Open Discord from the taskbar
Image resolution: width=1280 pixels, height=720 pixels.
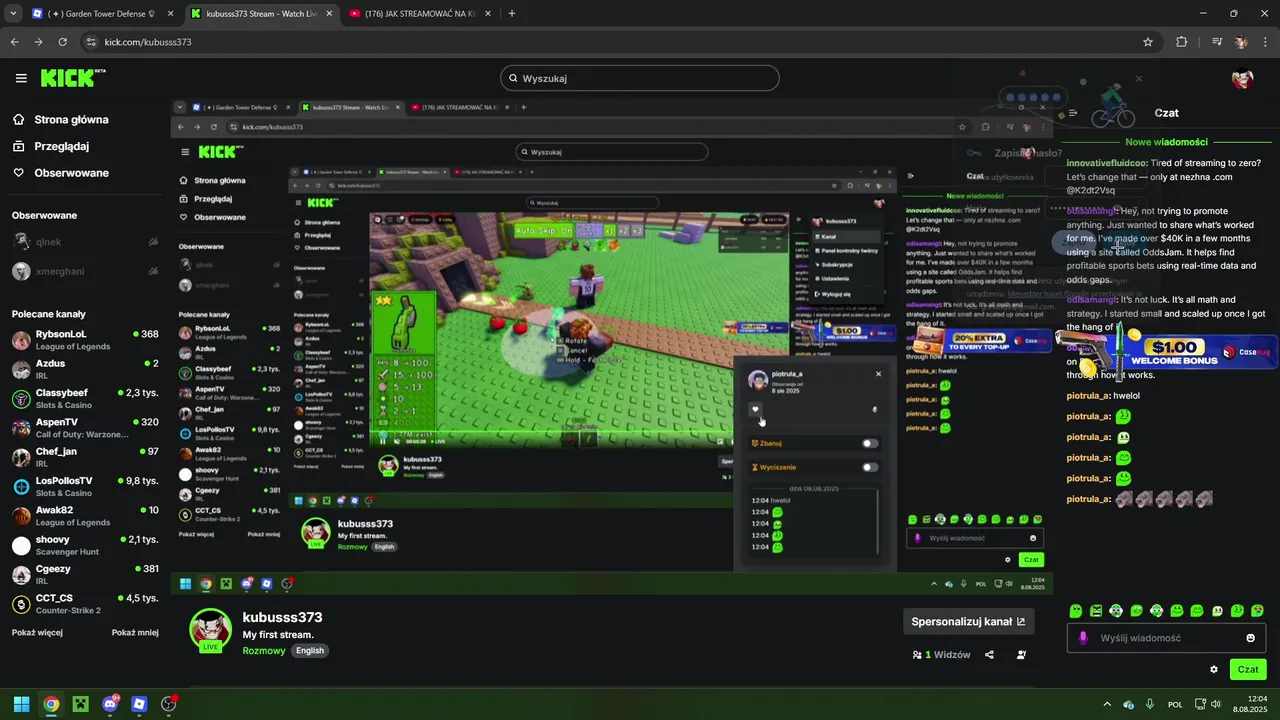tap(110, 704)
